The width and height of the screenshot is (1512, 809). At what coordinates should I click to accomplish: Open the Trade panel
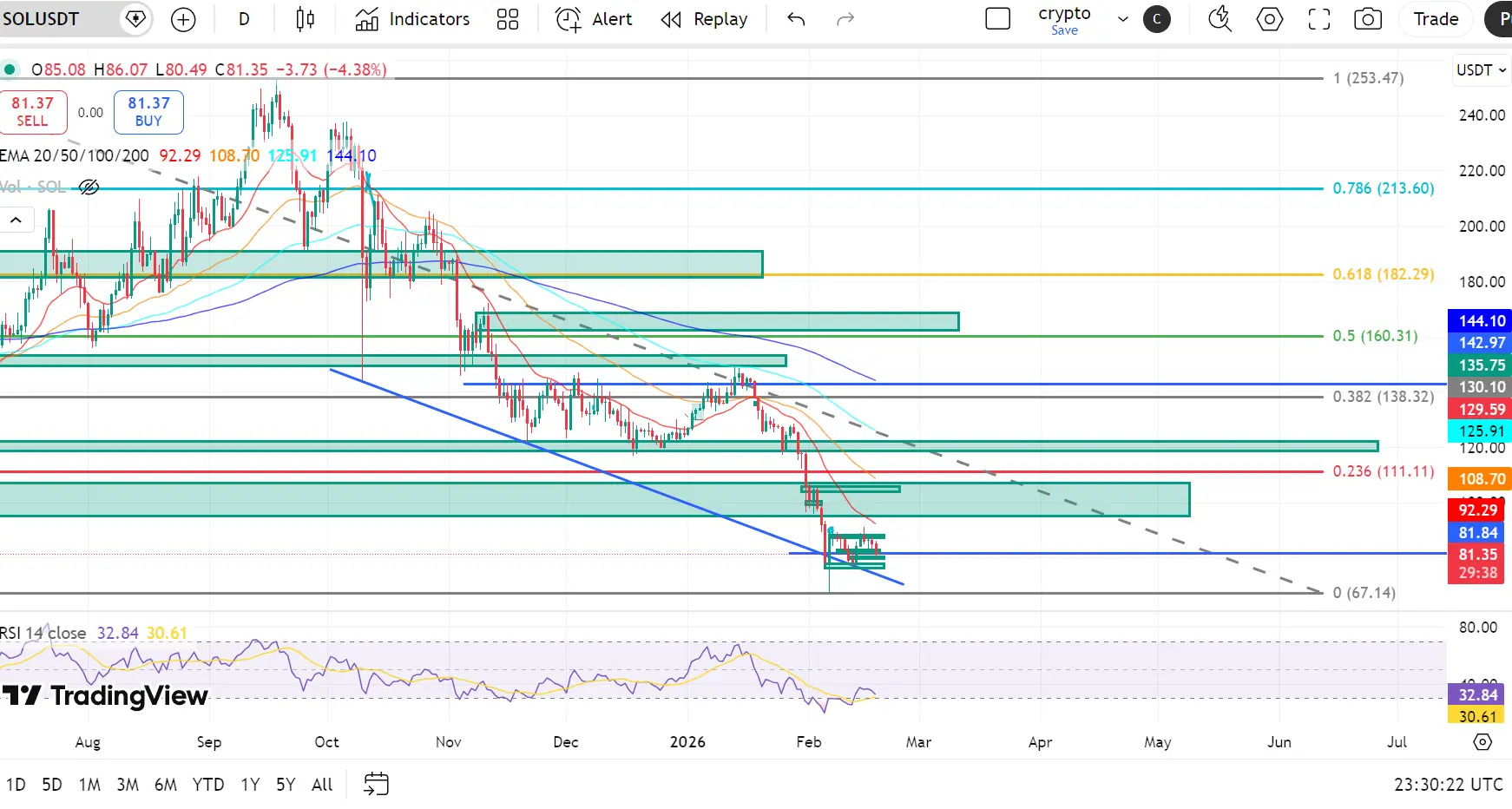(1436, 19)
